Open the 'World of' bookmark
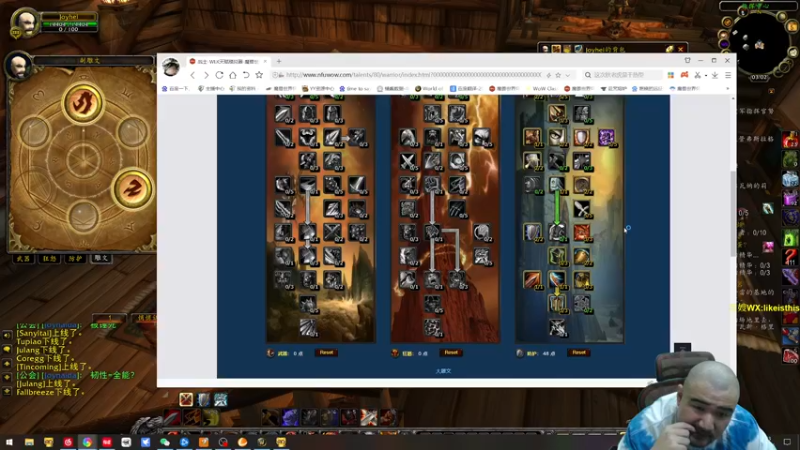 pyautogui.click(x=429, y=89)
